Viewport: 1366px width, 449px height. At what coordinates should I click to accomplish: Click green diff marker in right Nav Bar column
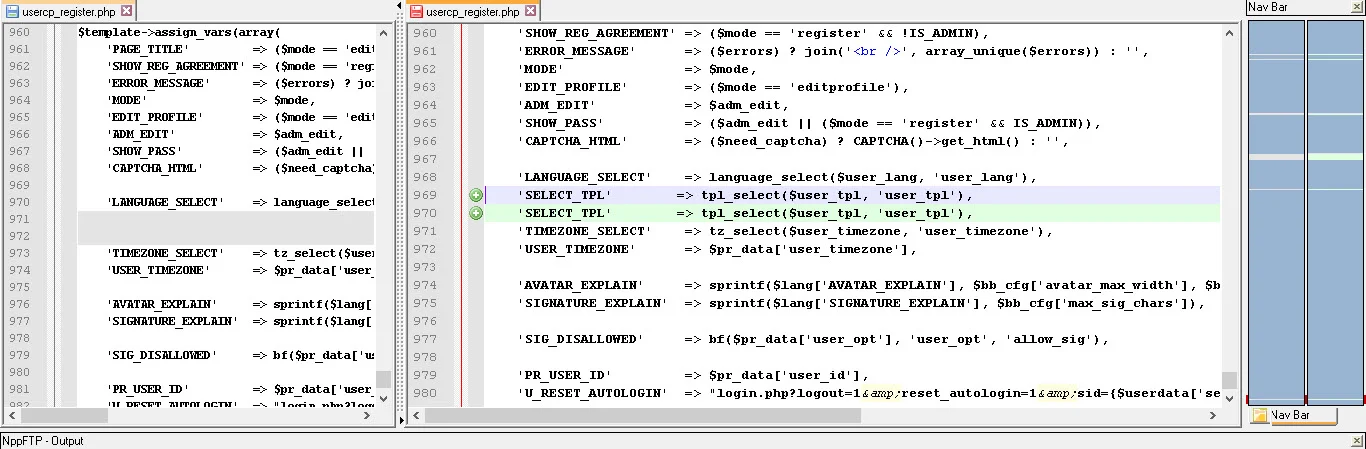[x=1335, y=157]
